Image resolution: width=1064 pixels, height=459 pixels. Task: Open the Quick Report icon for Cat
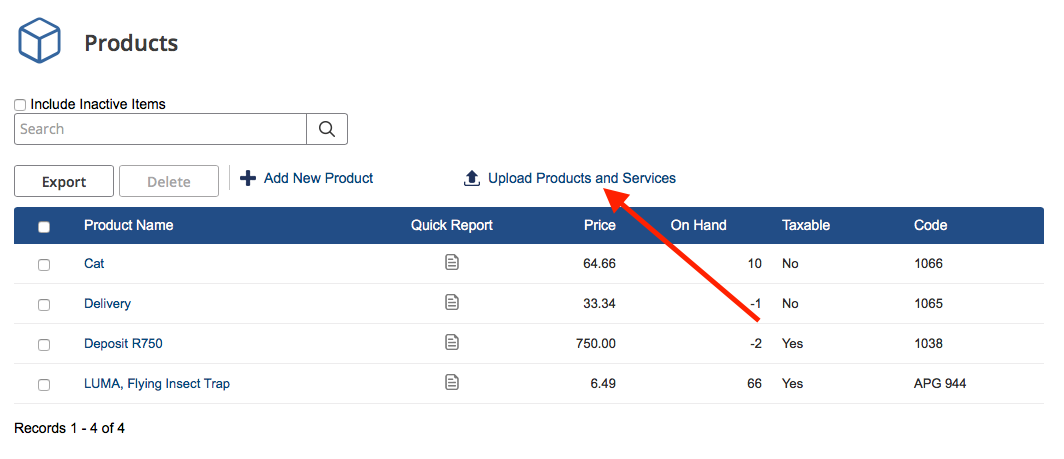452,263
